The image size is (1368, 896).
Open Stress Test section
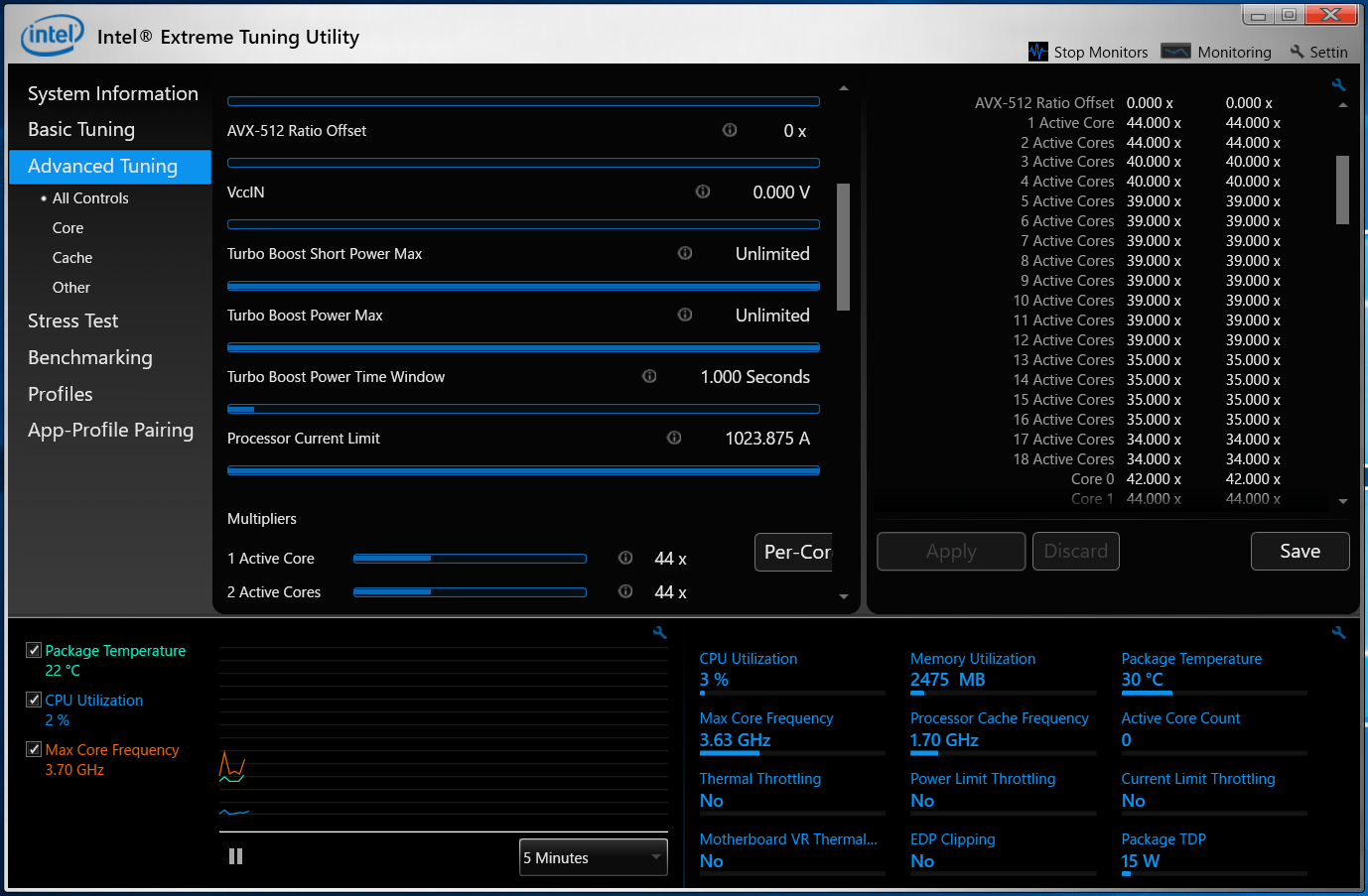73,320
